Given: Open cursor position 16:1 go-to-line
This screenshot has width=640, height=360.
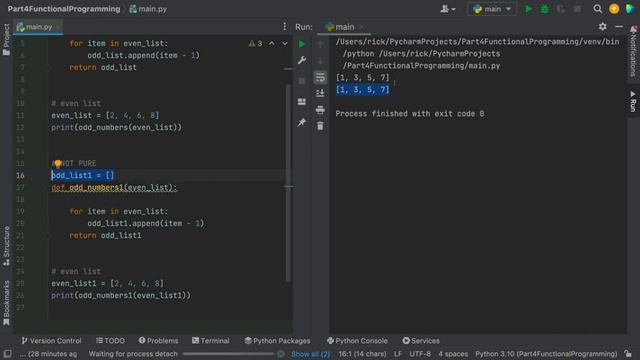Looking at the screenshot, I should (x=362, y=354).
